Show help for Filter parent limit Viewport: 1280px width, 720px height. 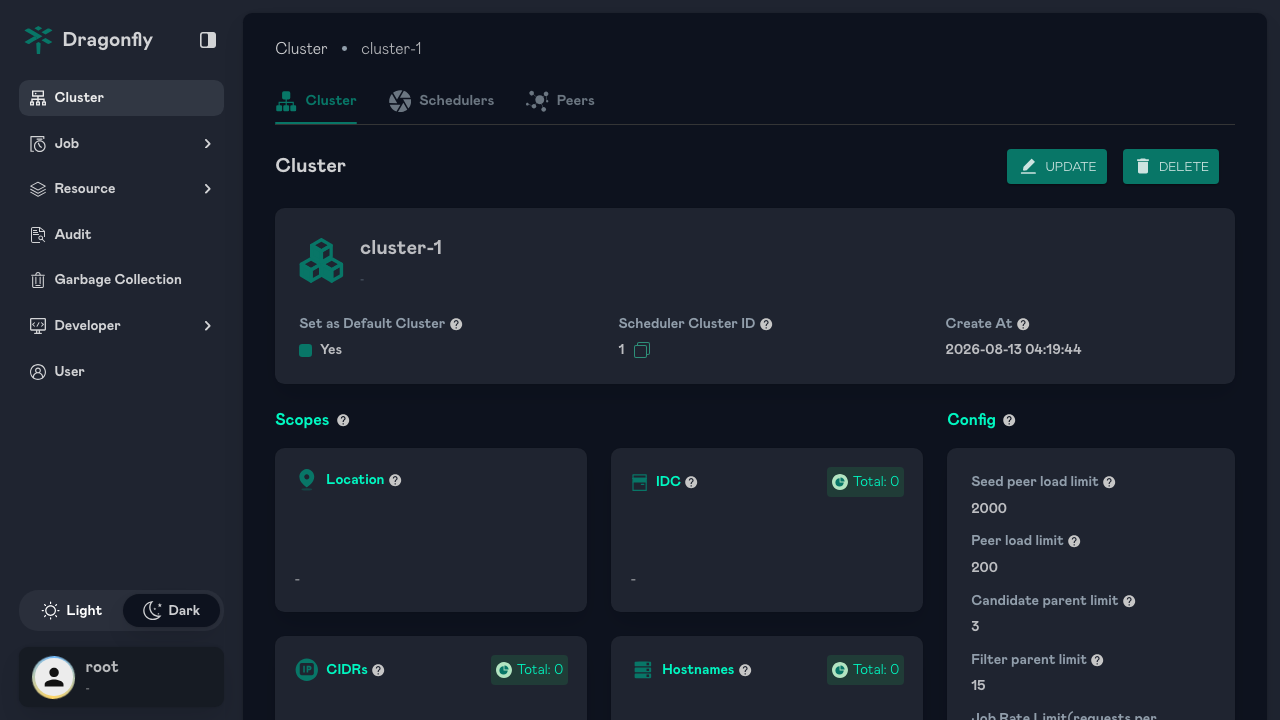(x=1097, y=660)
